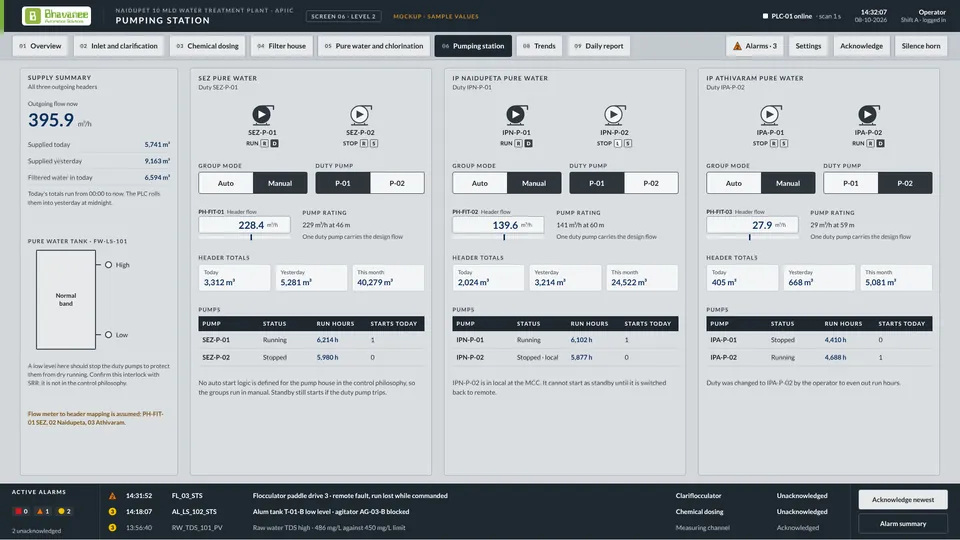
Task: Click IPA-P-02 run hours 4,688 h
Action: tap(835, 358)
